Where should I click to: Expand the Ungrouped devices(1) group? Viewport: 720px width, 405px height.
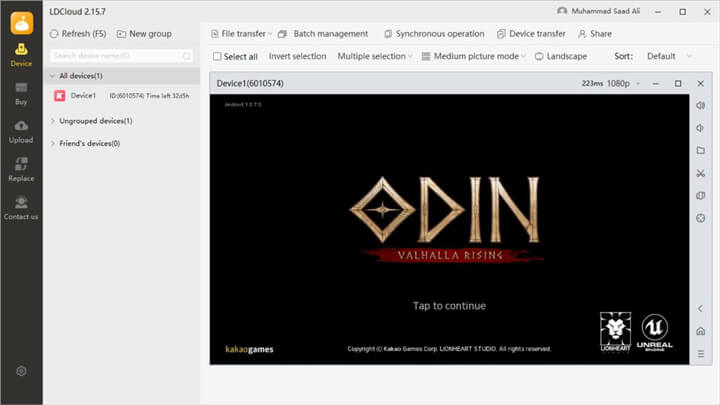[x=52, y=121]
